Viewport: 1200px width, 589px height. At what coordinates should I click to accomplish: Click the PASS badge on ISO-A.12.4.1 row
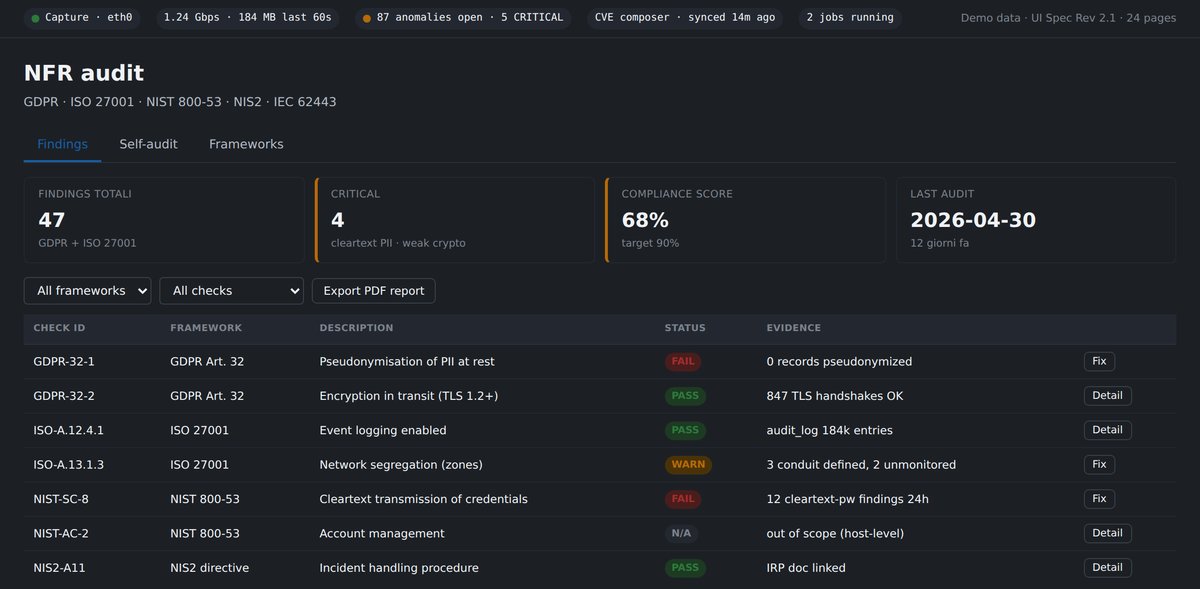[685, 430]
